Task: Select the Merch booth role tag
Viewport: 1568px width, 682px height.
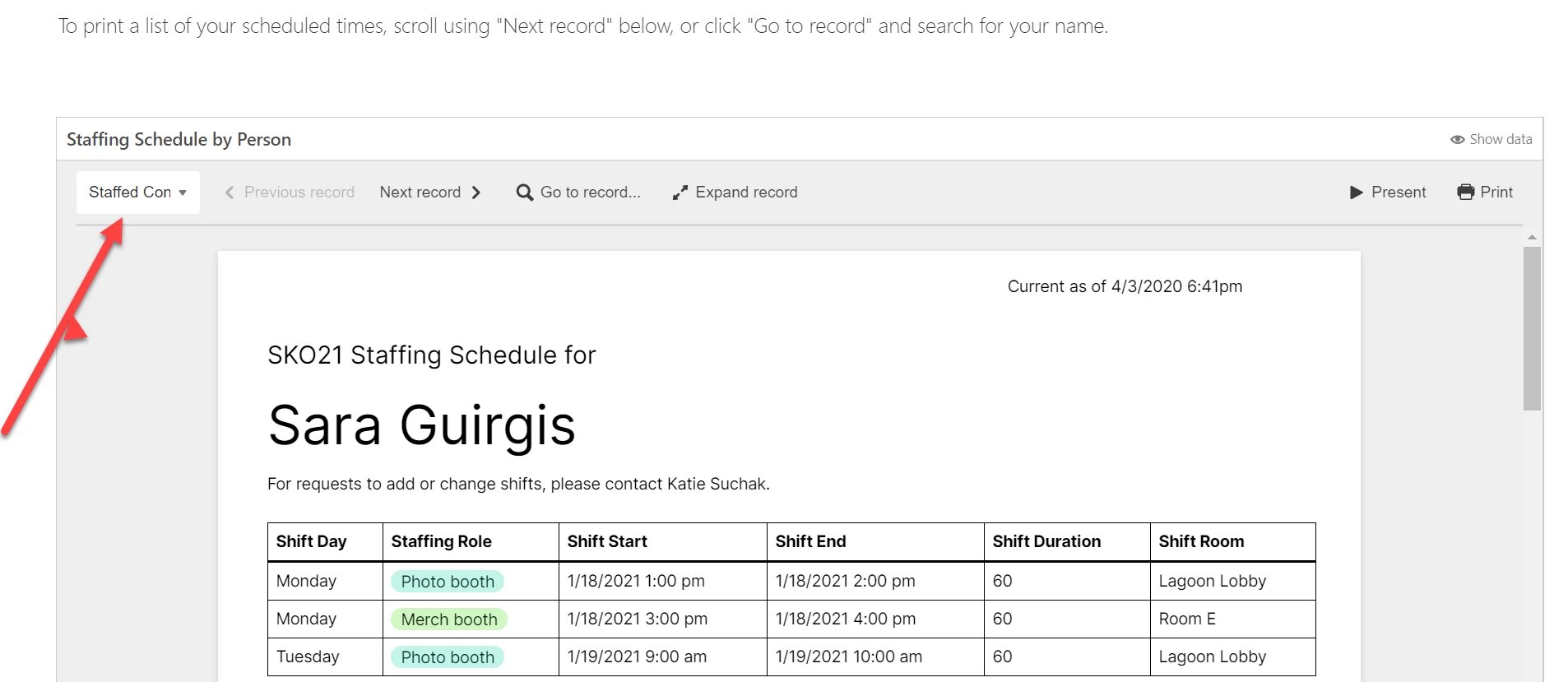Action: tap(449, 619)
